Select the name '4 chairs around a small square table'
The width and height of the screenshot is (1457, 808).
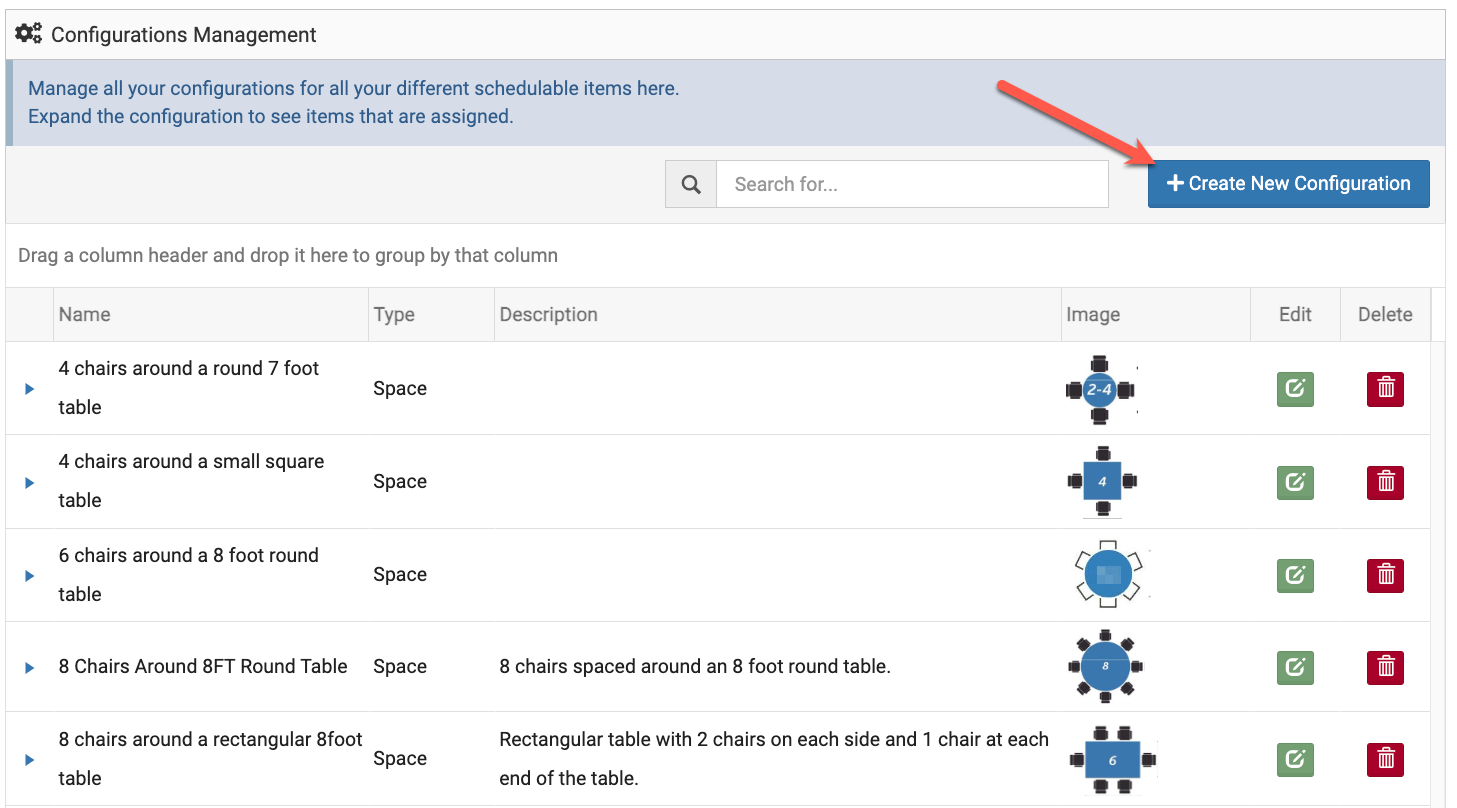point(191,481)
